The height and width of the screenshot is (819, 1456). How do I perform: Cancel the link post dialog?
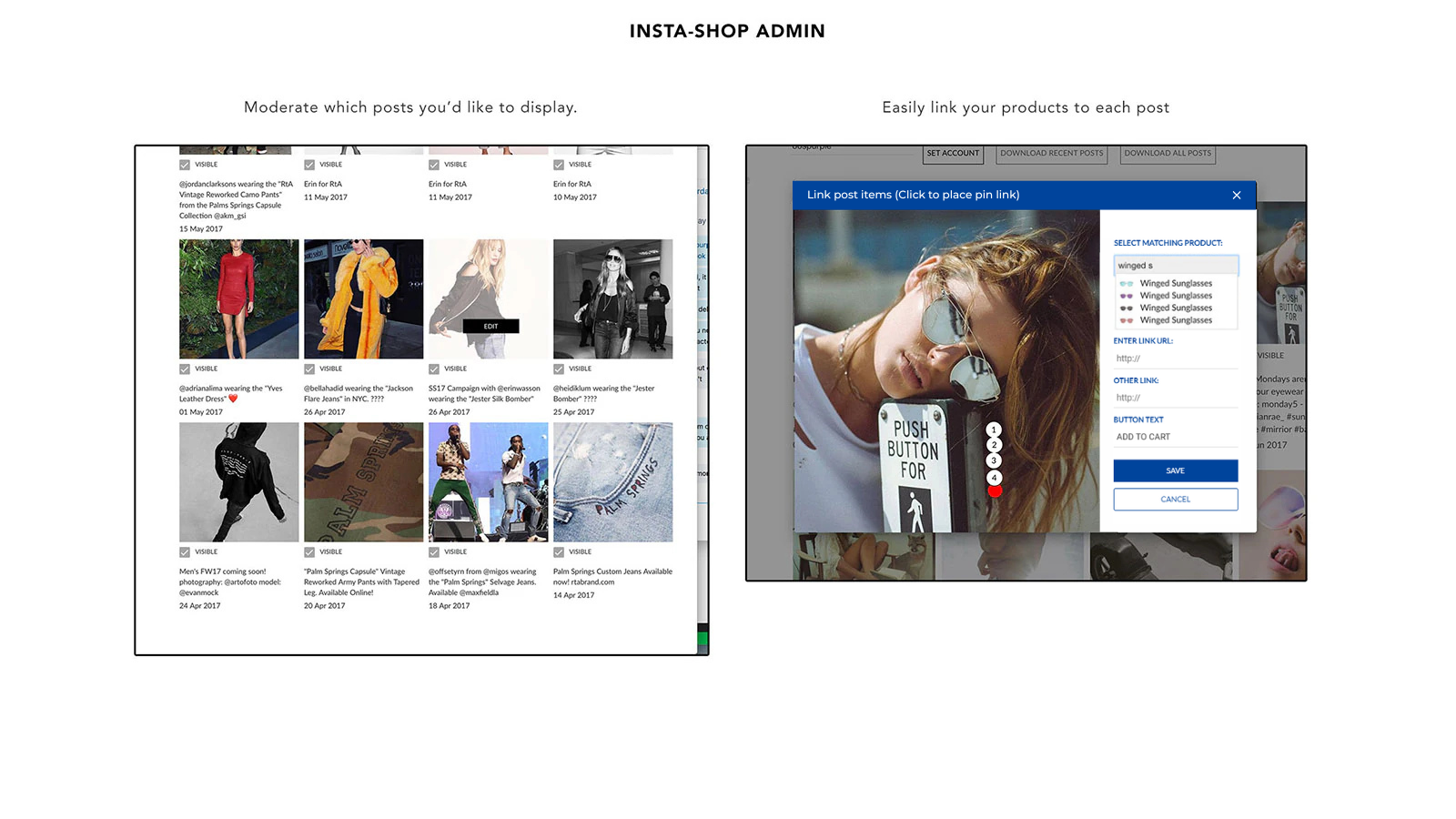1176,499
